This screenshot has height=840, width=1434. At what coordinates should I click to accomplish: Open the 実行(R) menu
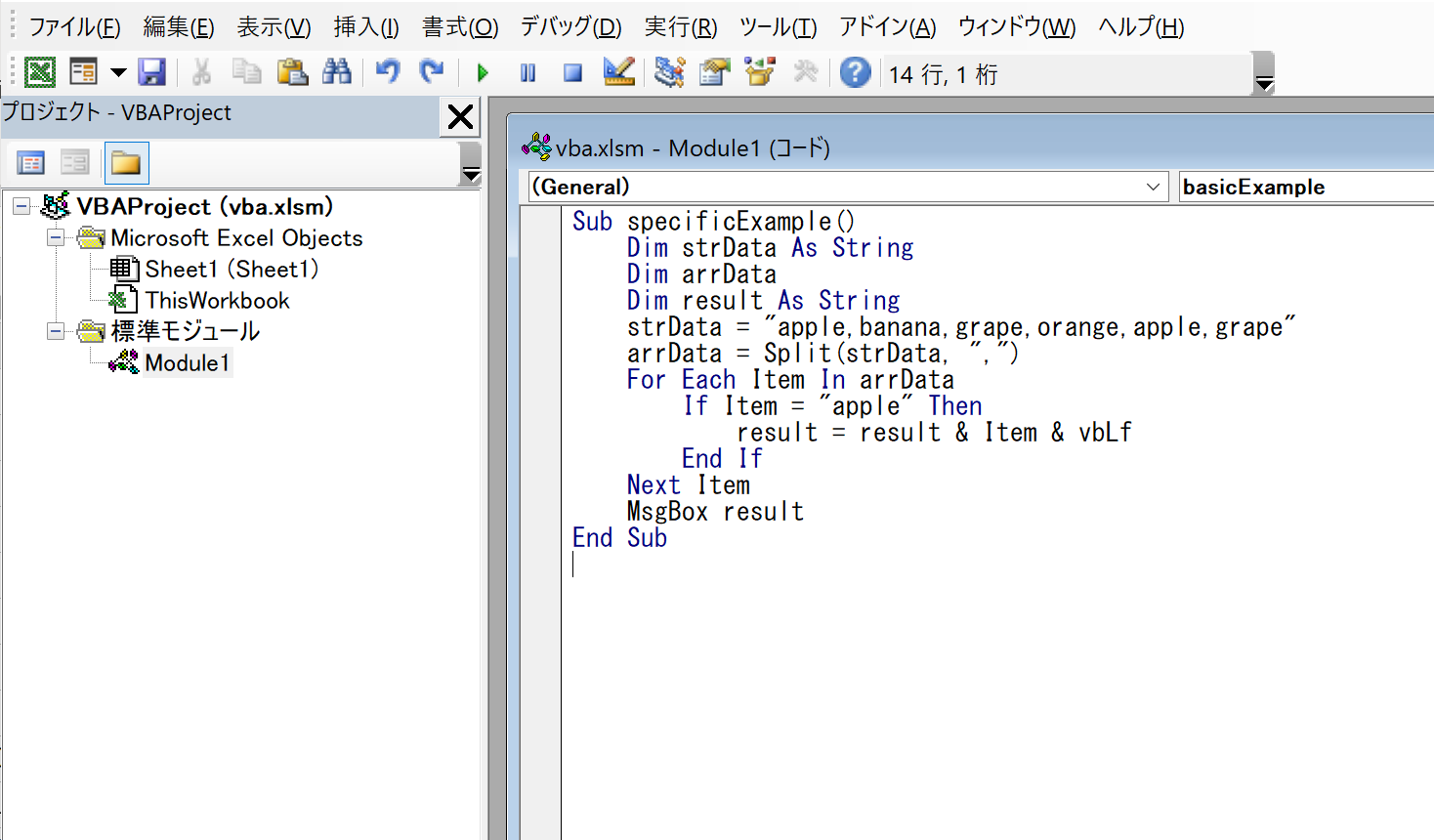click(681, 26)
